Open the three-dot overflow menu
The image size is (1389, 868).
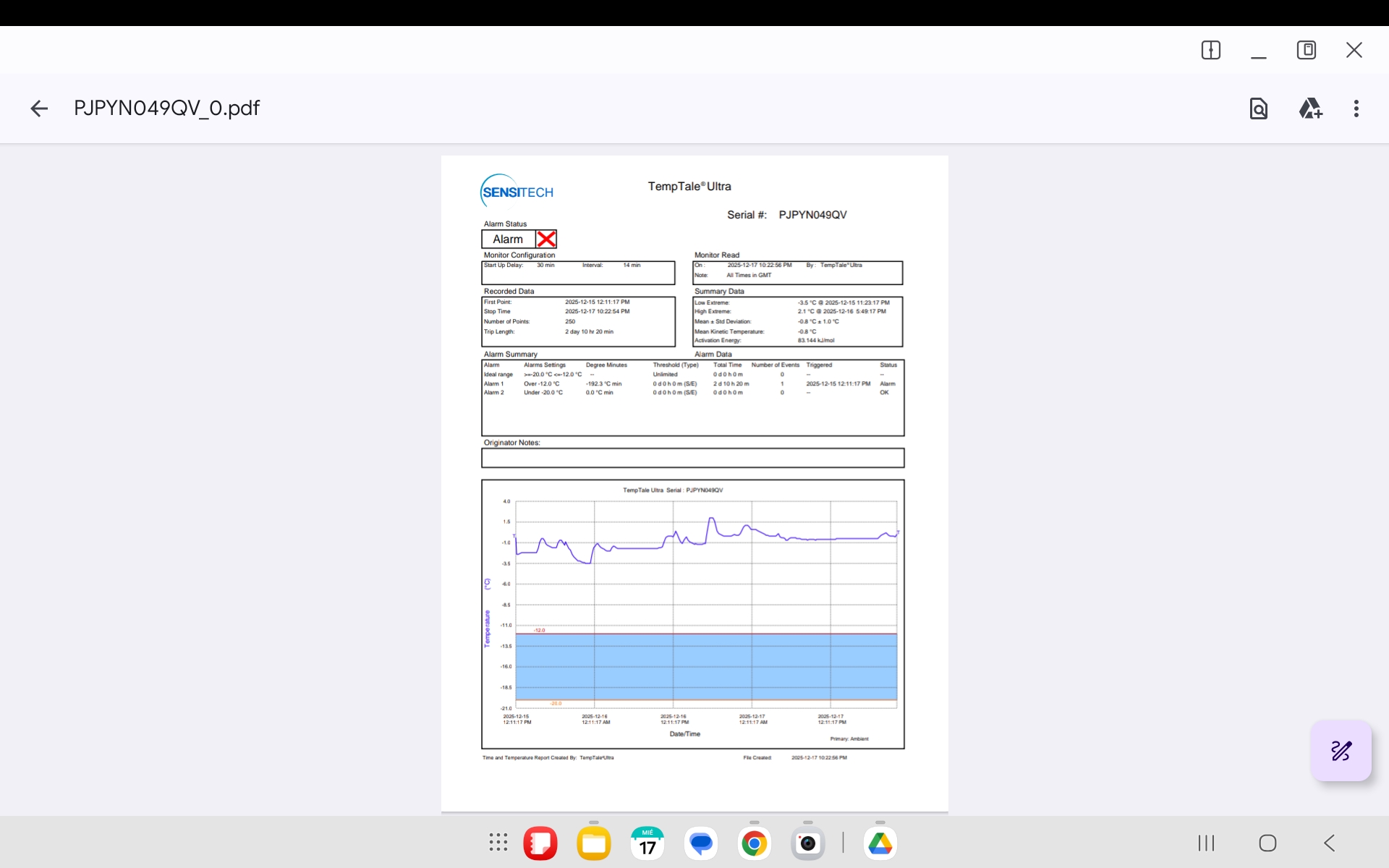click(1356, 109)
